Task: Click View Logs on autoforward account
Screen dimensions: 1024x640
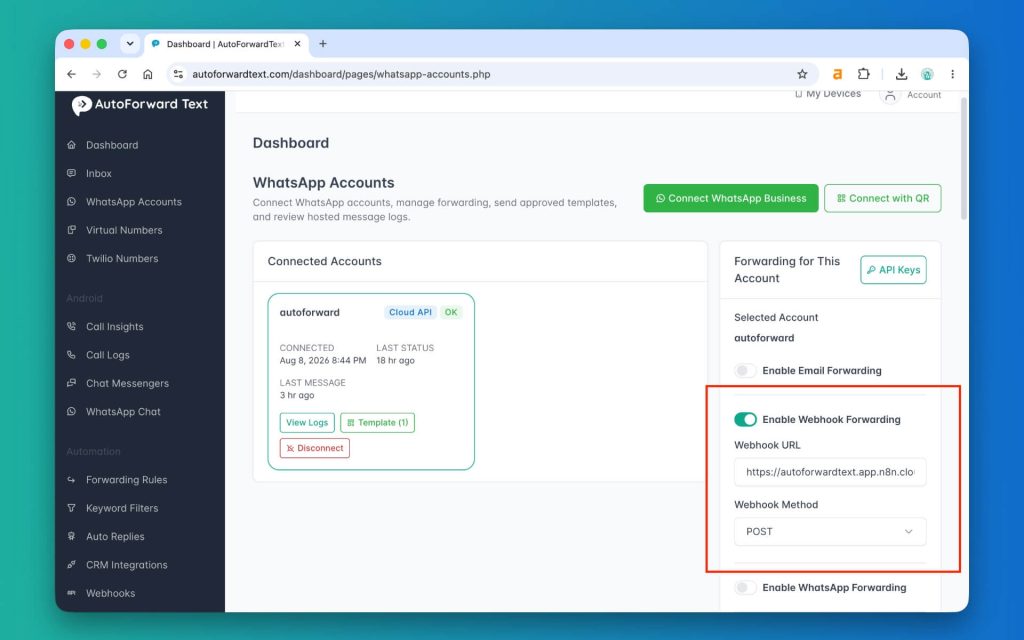Action: click(307, 423)
